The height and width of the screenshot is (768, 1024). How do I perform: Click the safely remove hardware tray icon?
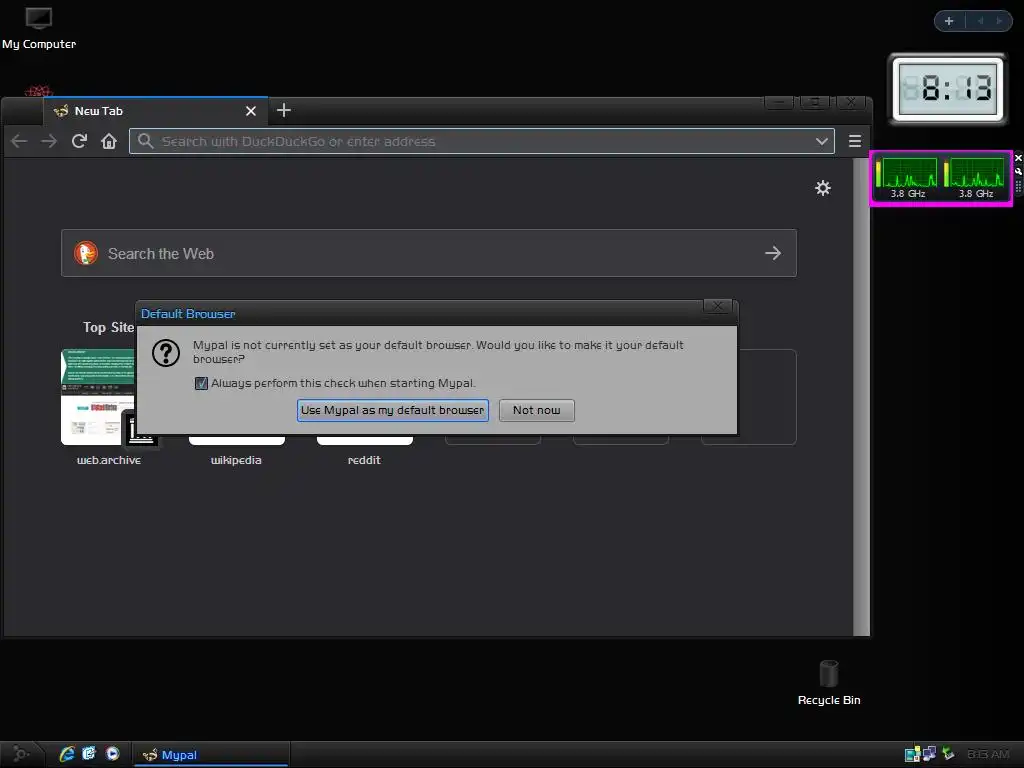tap(948, 754)
